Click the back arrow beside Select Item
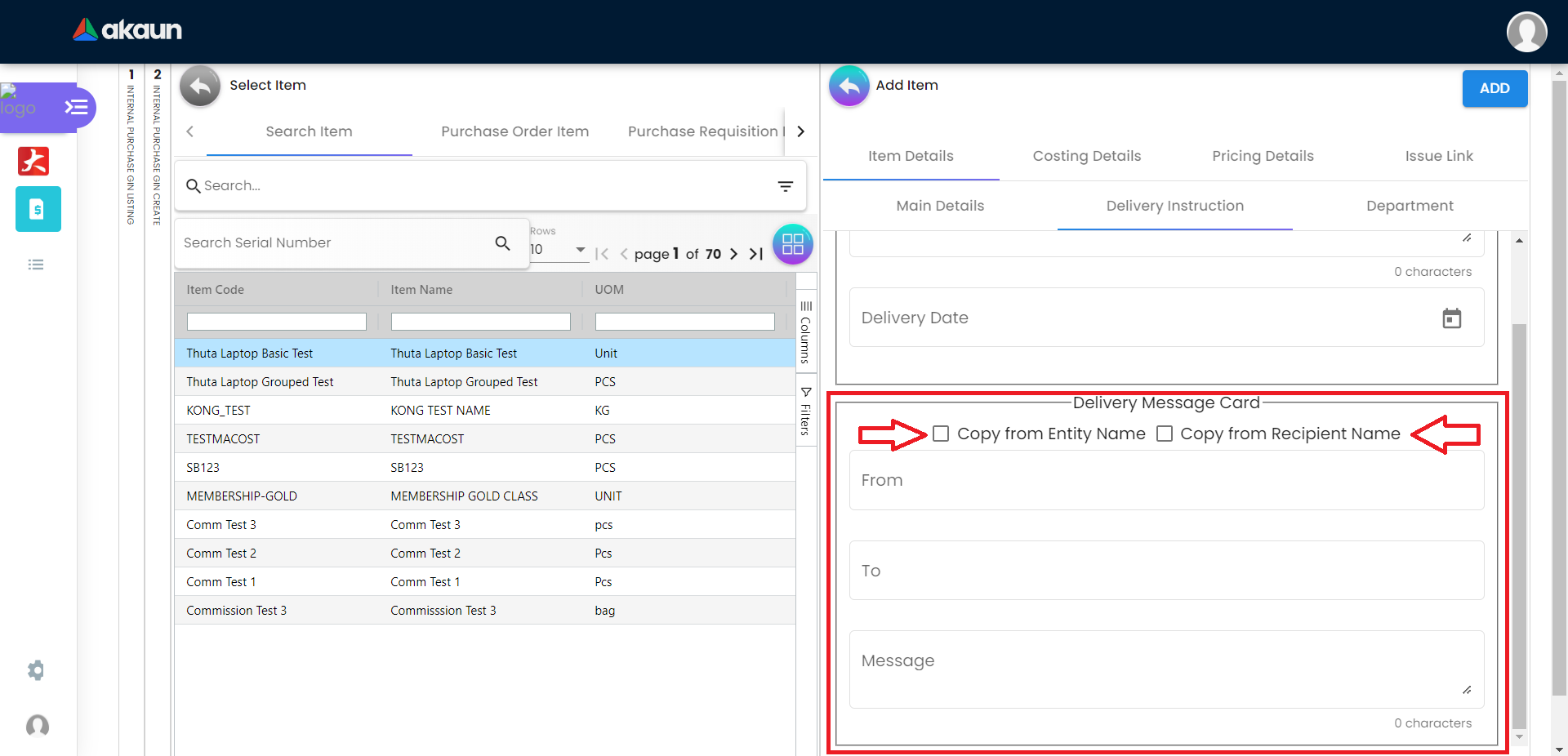Viewport: 1568px width, 756px height. [x=200, y=86]
